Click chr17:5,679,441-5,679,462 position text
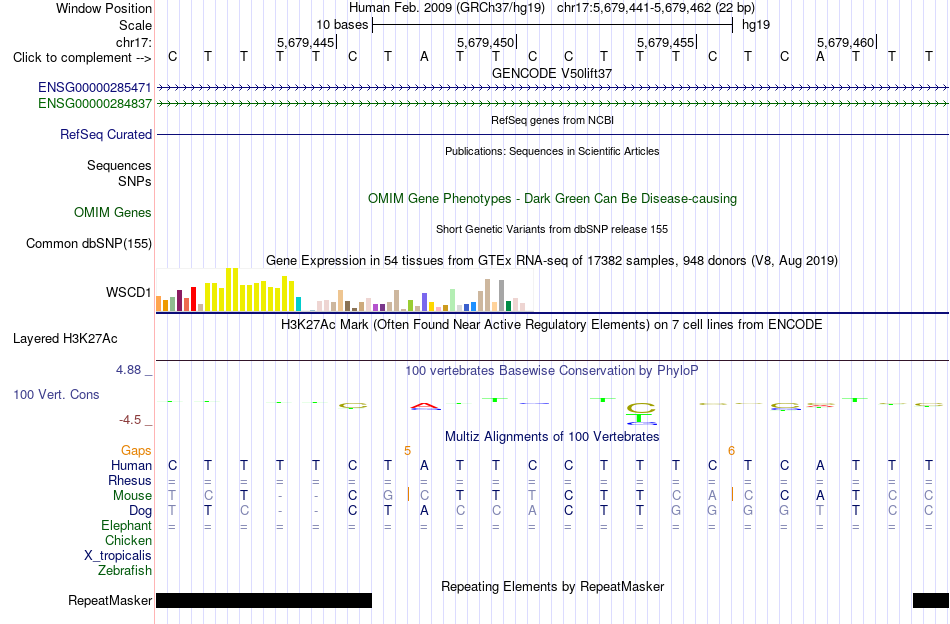950x624 pixels. pyautogui.click(x=656, y=8)
